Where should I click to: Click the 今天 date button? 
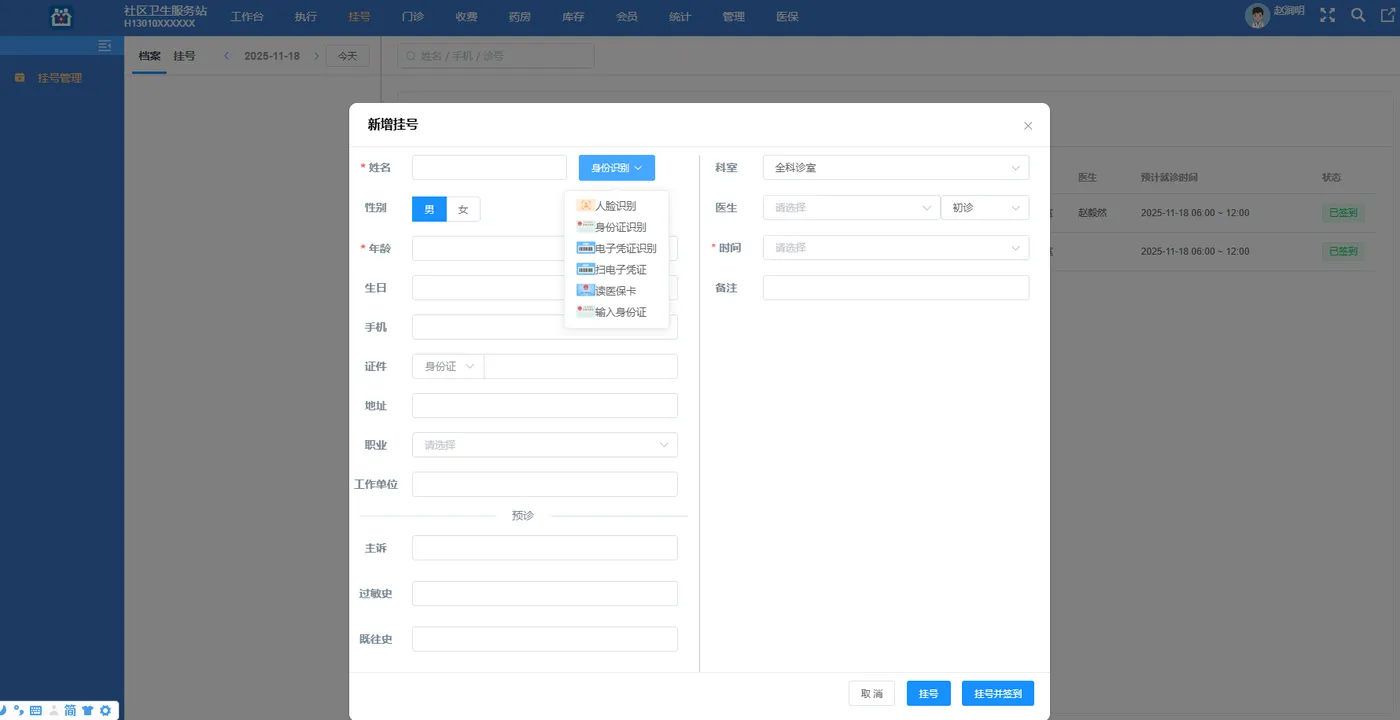[x=347, y=56]
